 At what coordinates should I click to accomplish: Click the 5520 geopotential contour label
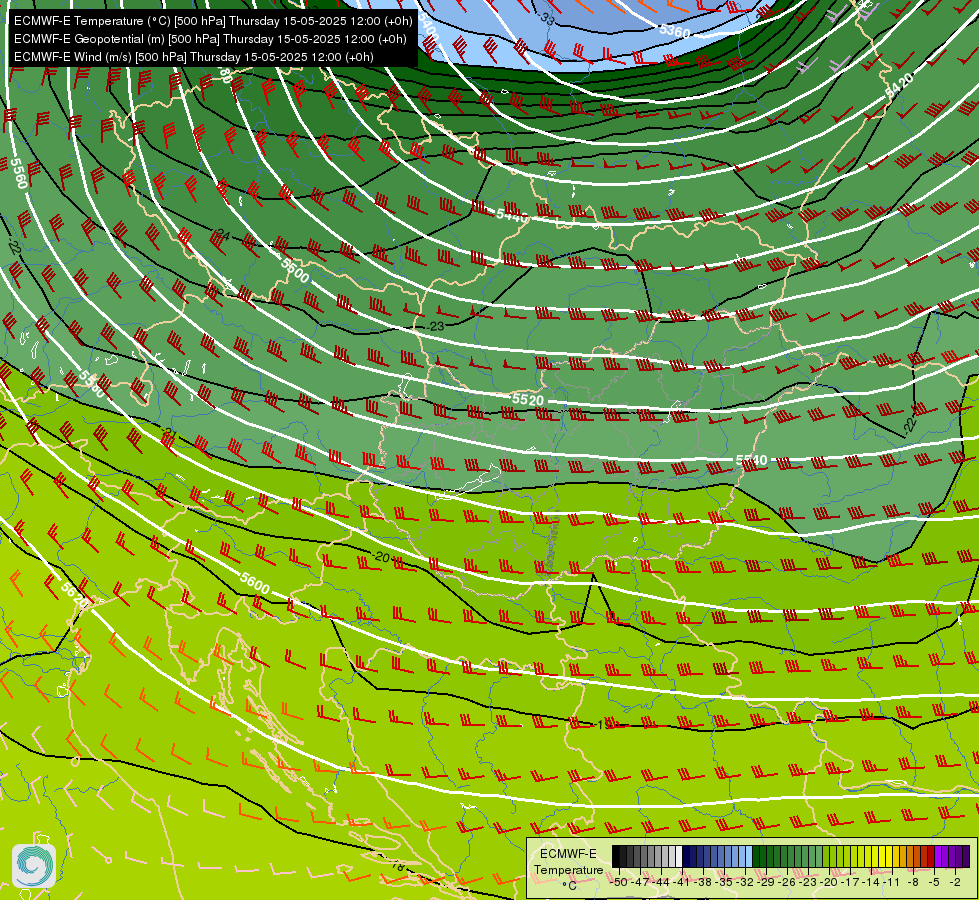coord(528,399)
